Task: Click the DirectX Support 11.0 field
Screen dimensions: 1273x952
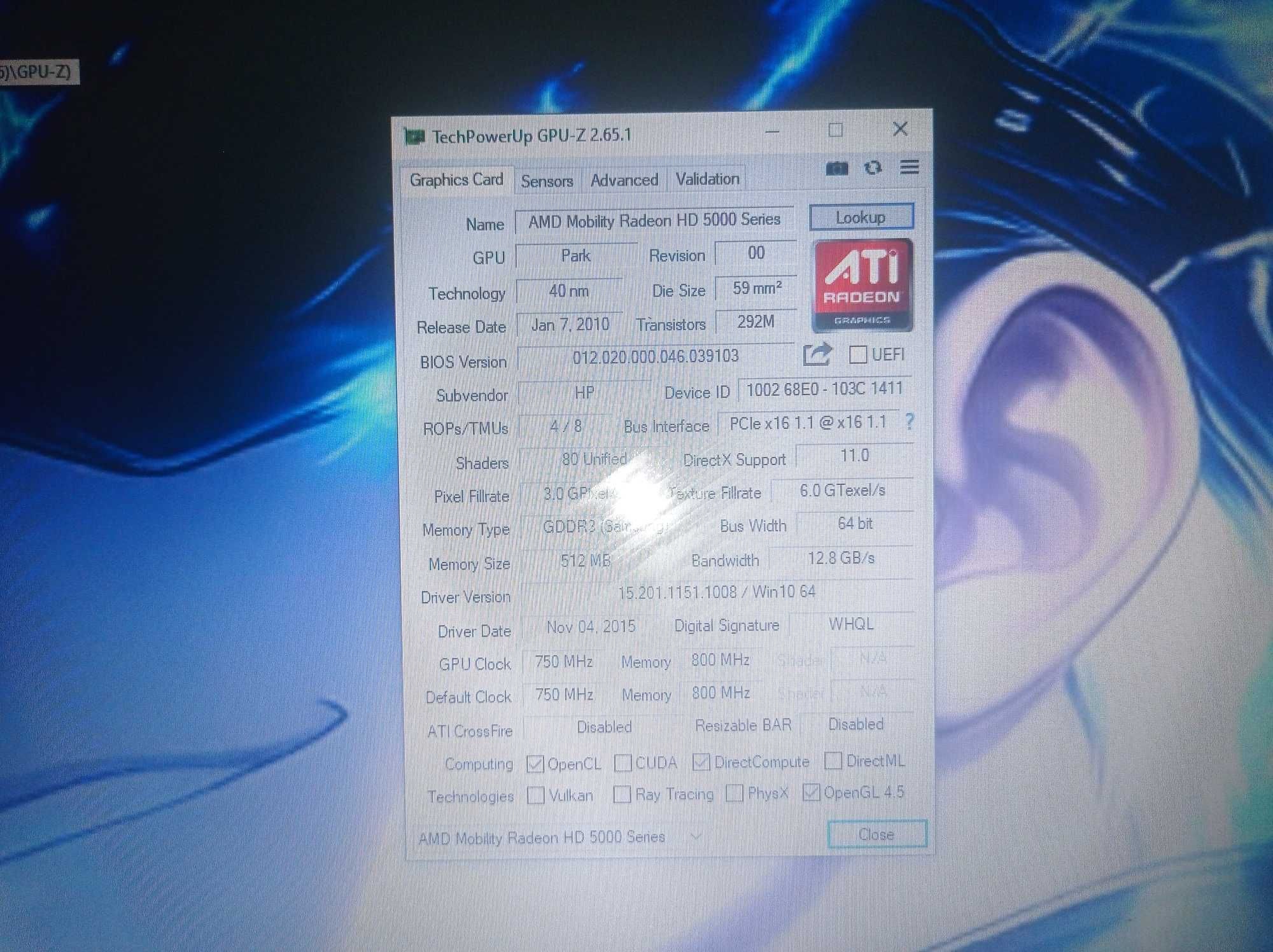Action: coord(855,456)
